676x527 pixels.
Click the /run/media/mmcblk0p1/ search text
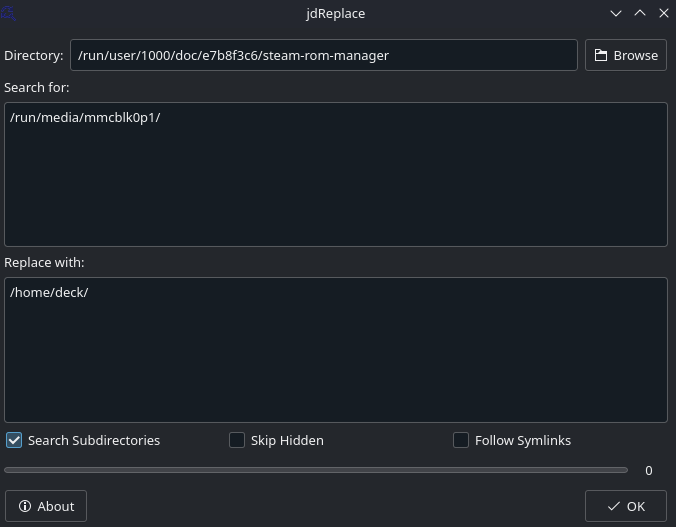point(85,118)
